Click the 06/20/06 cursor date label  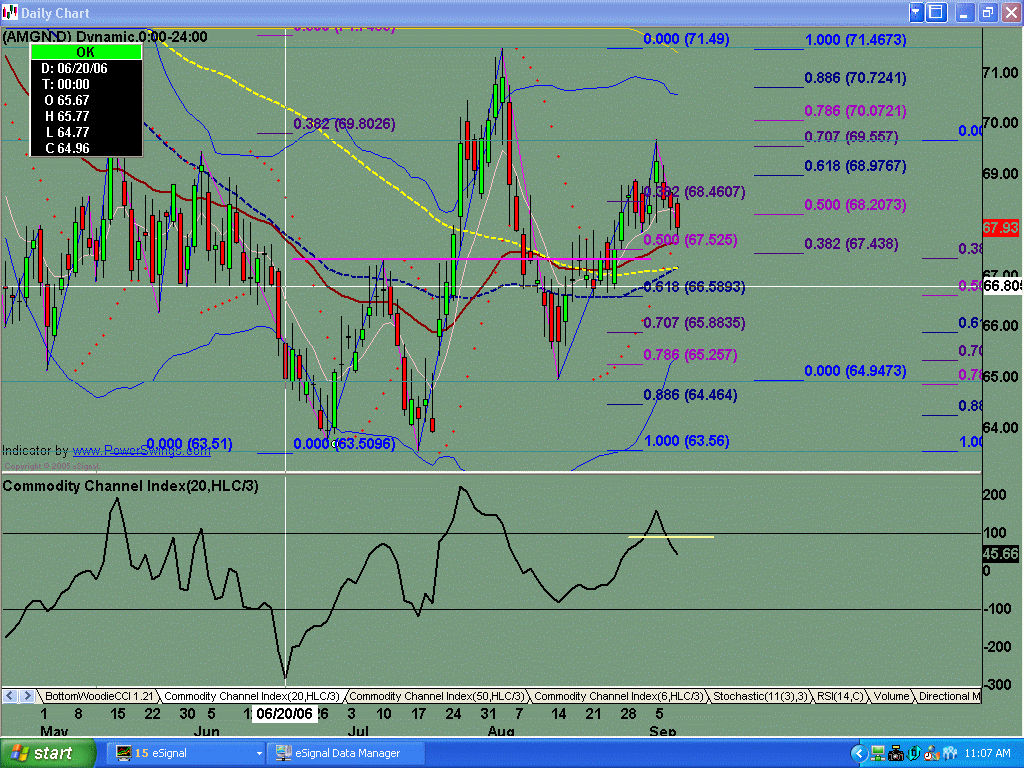[284, 713]
